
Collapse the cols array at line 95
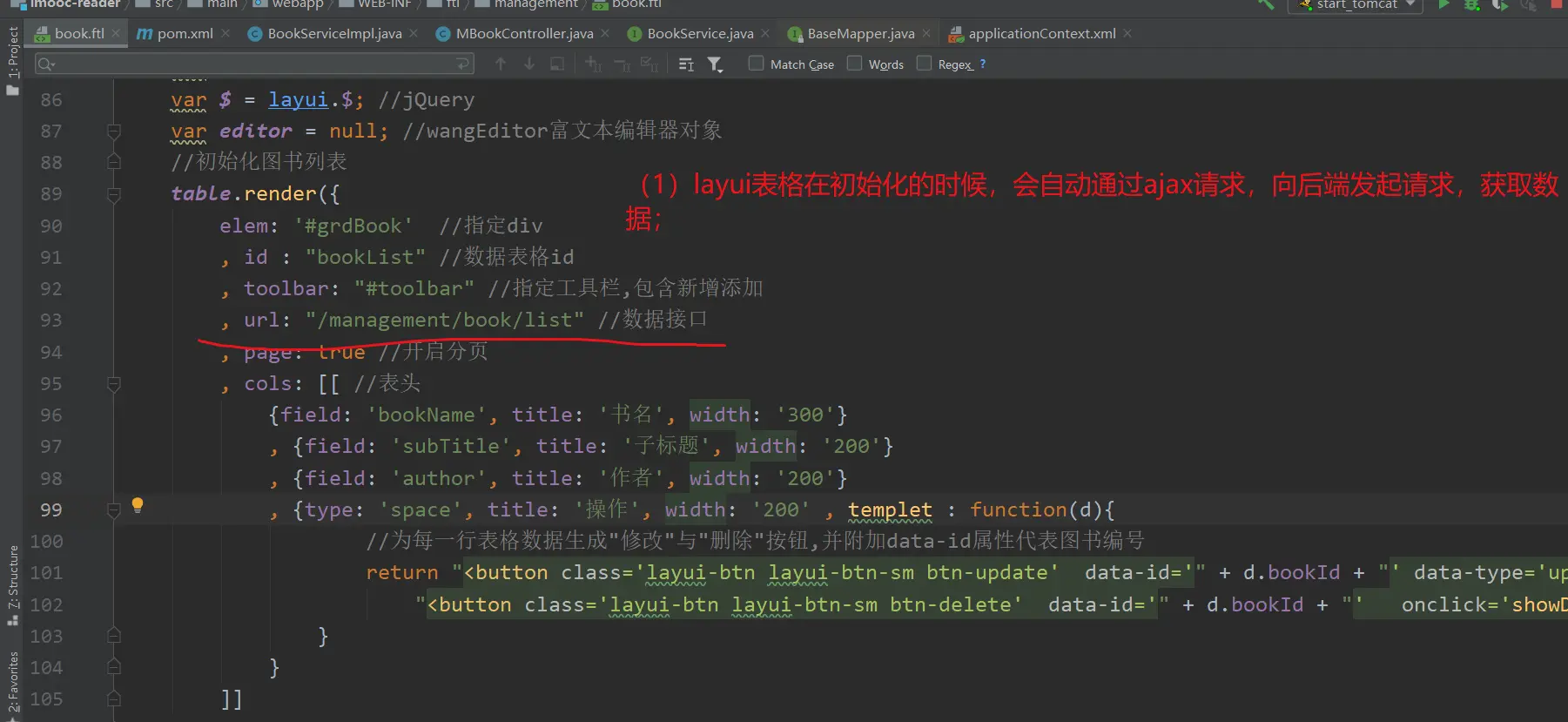pos(113,383)
